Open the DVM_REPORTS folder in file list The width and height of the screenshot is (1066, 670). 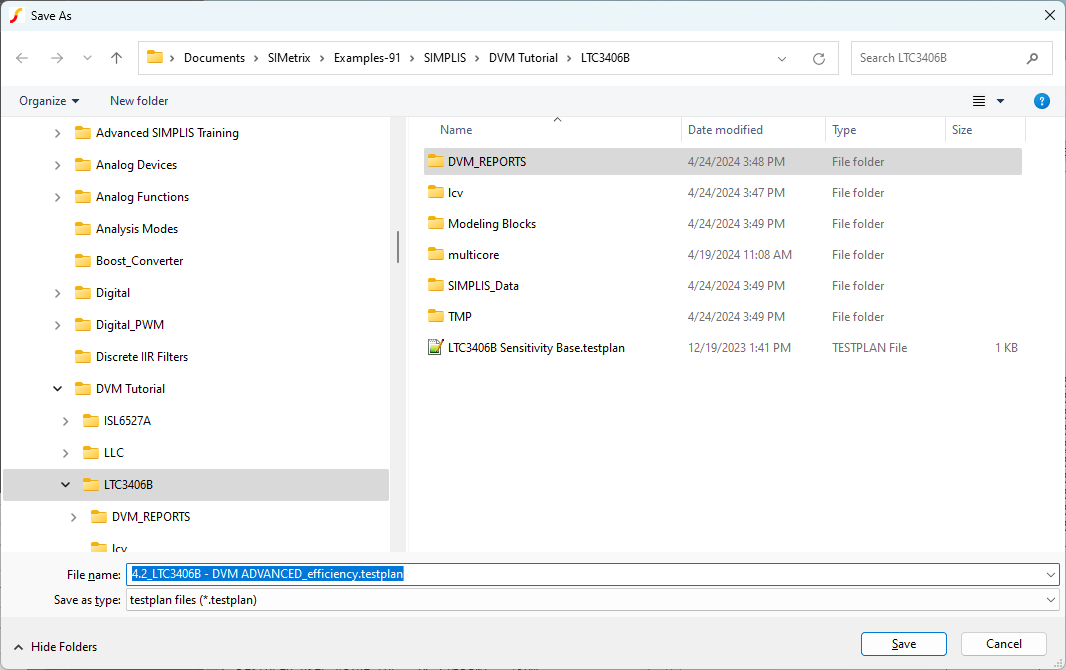click(x=486, y=162)
